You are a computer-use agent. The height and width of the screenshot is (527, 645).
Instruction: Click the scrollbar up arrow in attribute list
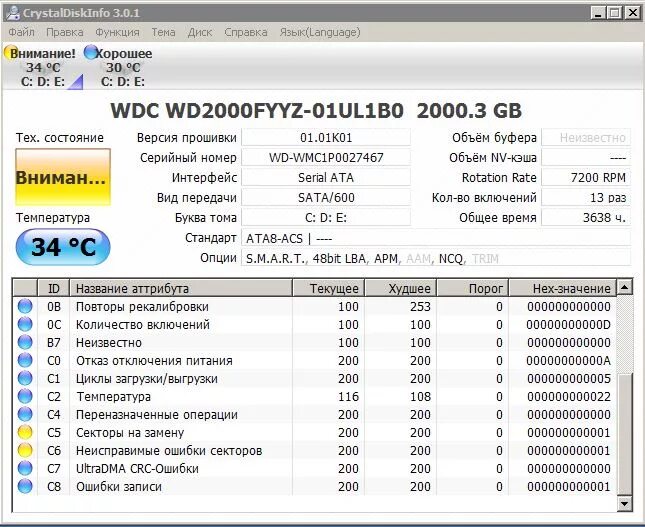point(624,287)
